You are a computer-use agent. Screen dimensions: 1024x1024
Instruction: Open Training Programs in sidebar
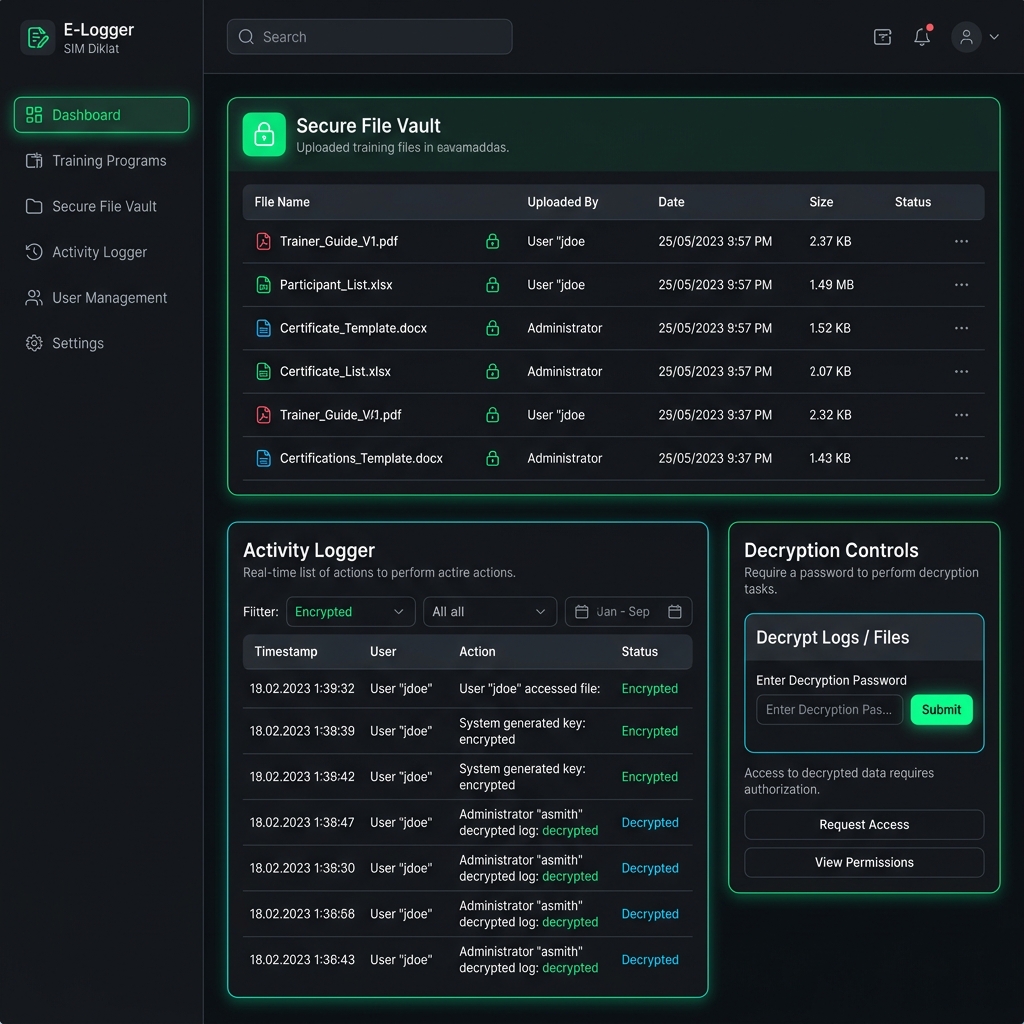click(101, 161)
